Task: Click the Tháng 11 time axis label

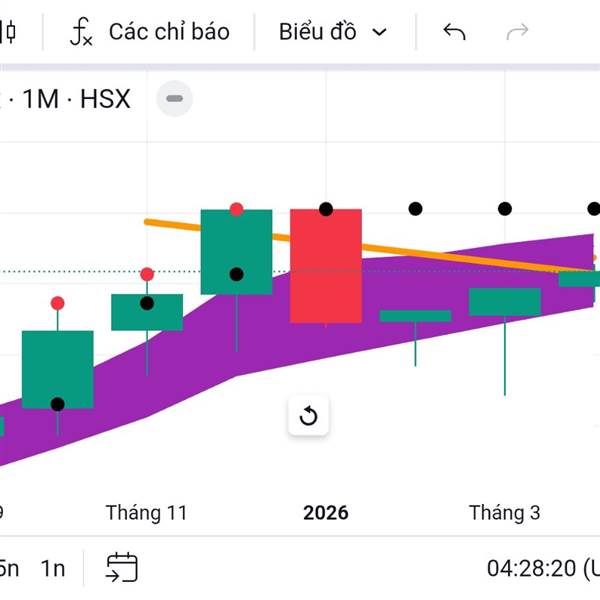Action: point(146,513)
